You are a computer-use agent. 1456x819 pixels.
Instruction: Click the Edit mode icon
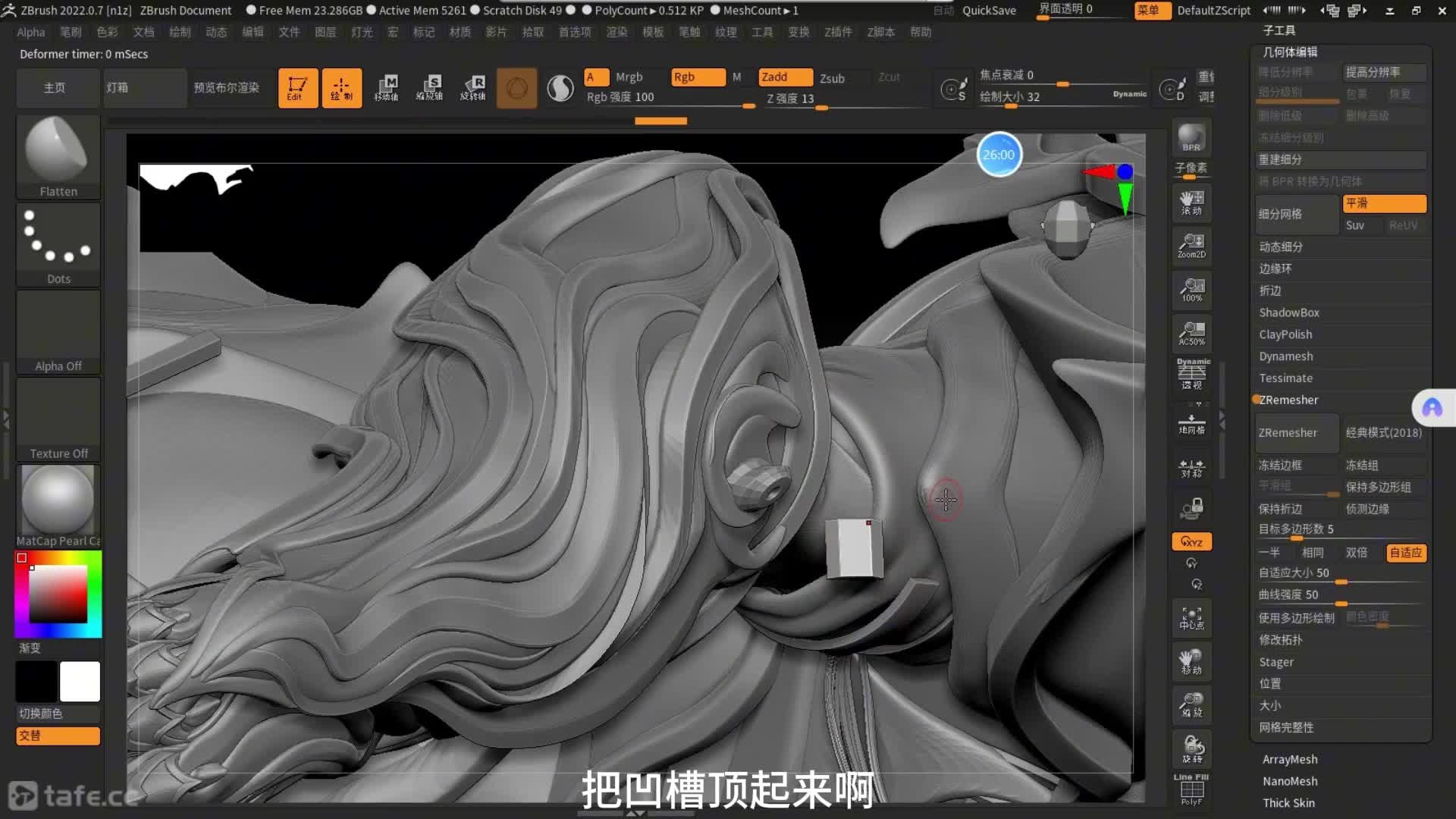[x=297, y=88]
